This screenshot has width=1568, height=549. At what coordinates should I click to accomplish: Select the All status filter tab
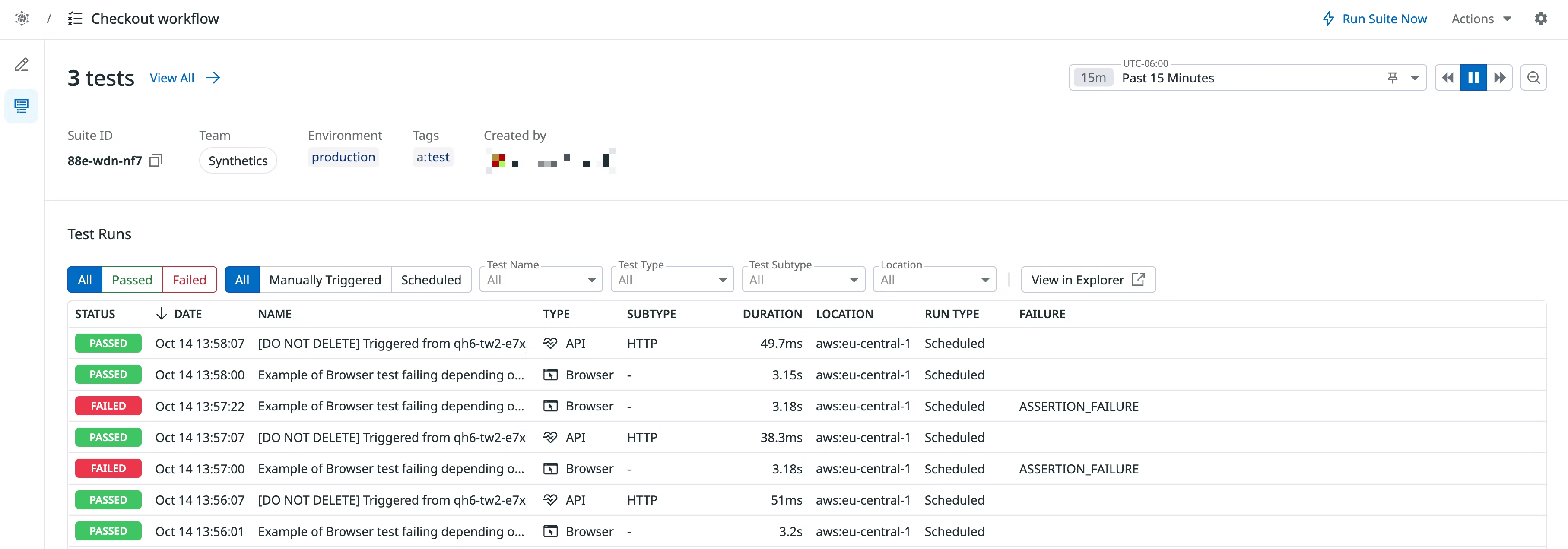(84, 279)
